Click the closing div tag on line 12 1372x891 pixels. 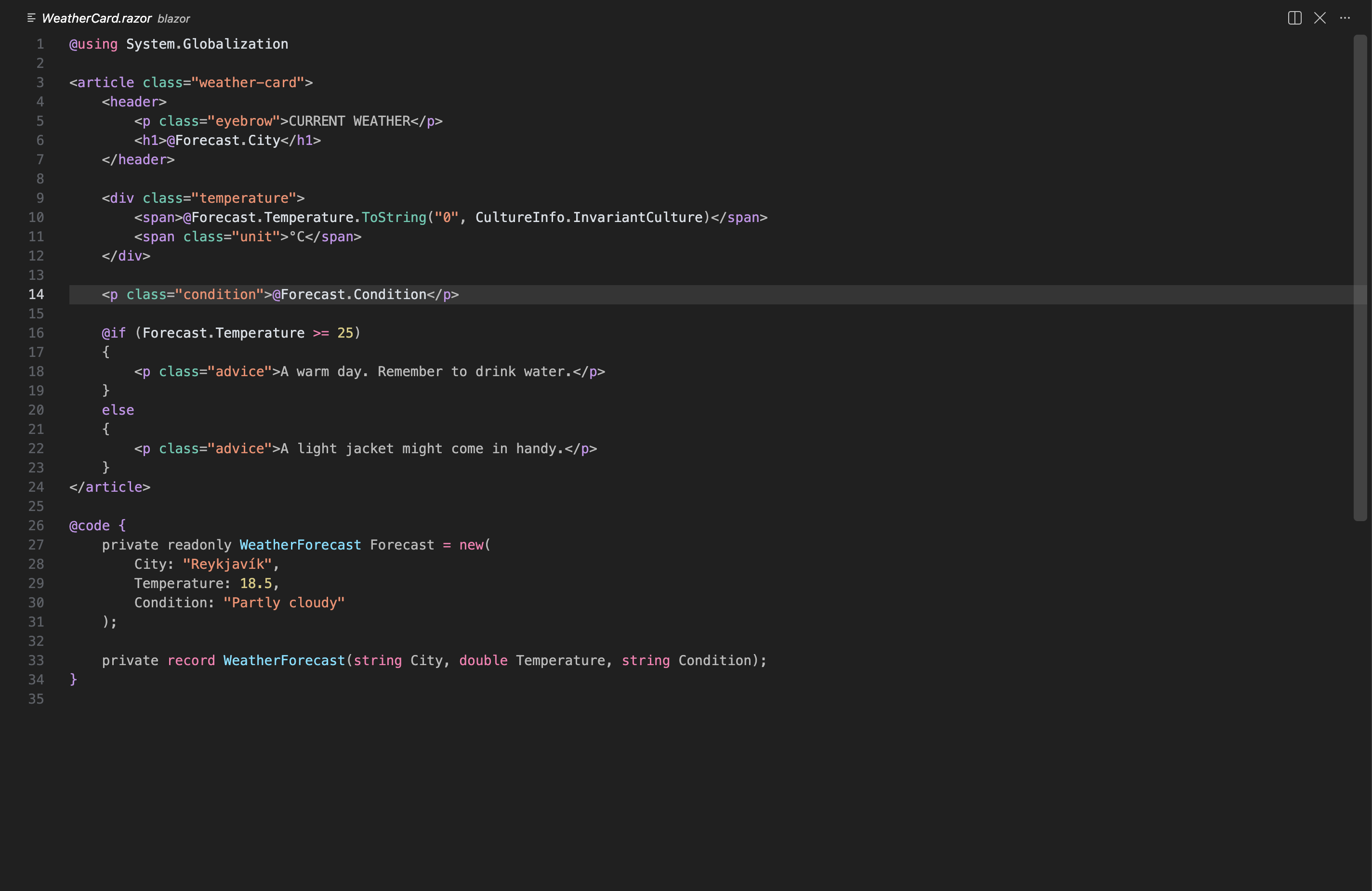(126, 256)
